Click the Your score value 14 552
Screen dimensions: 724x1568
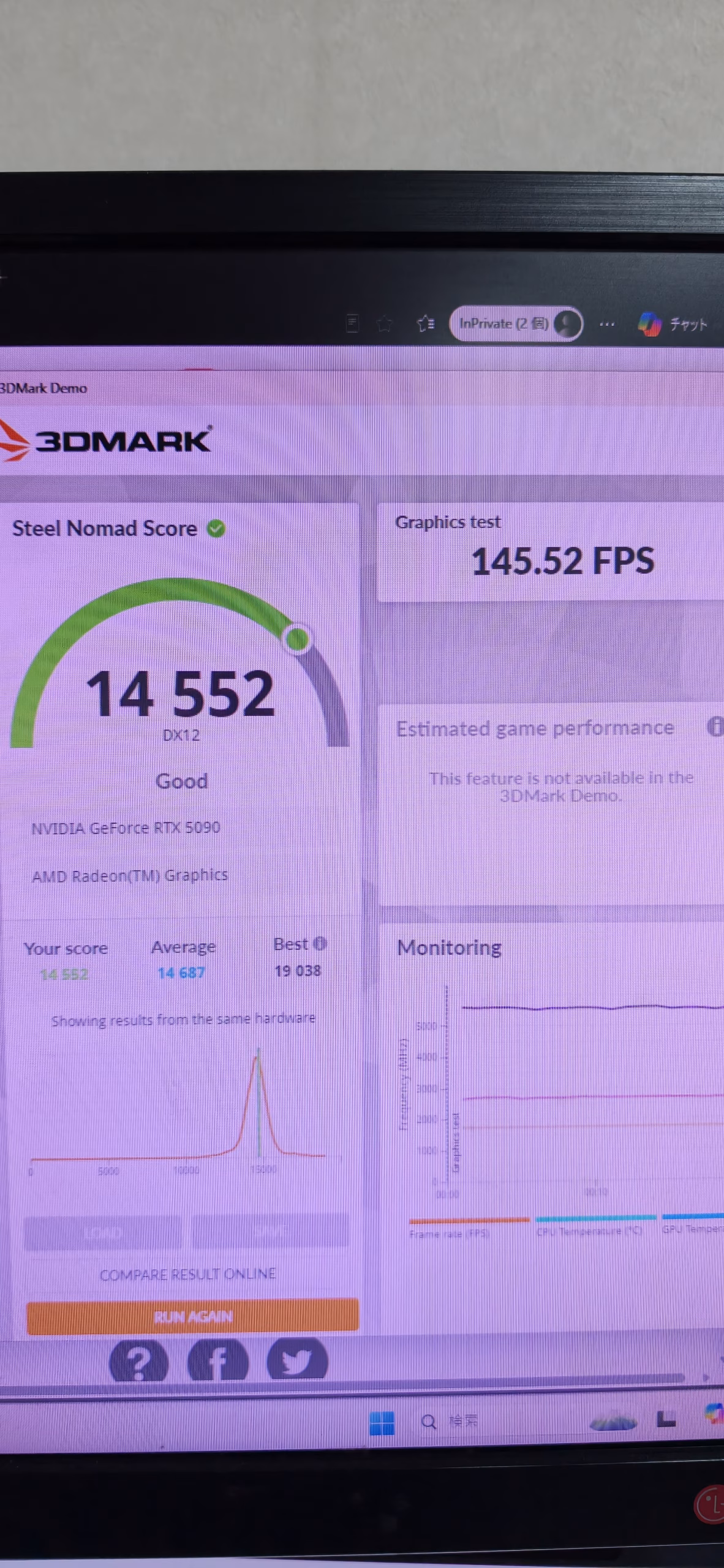coord(64,974)
